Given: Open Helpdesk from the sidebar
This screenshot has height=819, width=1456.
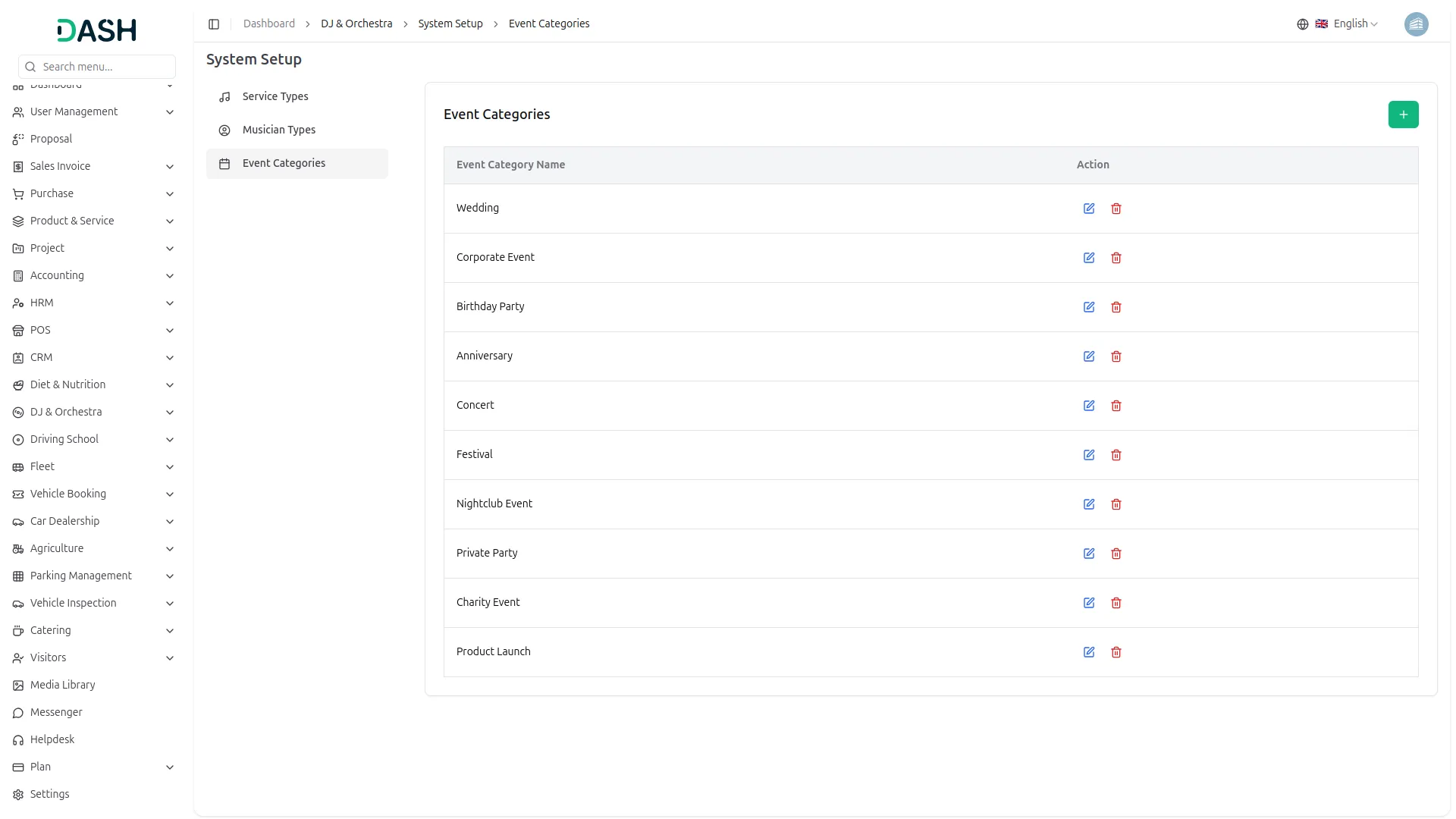Looking at the screenshot, I should (52, 739).
